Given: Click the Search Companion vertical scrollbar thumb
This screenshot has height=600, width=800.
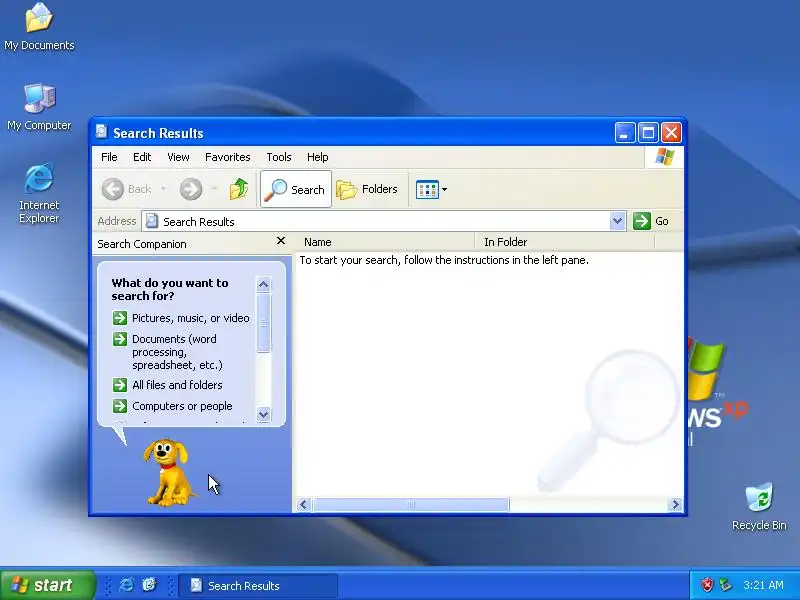Looking at the screenshot, I should click(x=263, y=322).
